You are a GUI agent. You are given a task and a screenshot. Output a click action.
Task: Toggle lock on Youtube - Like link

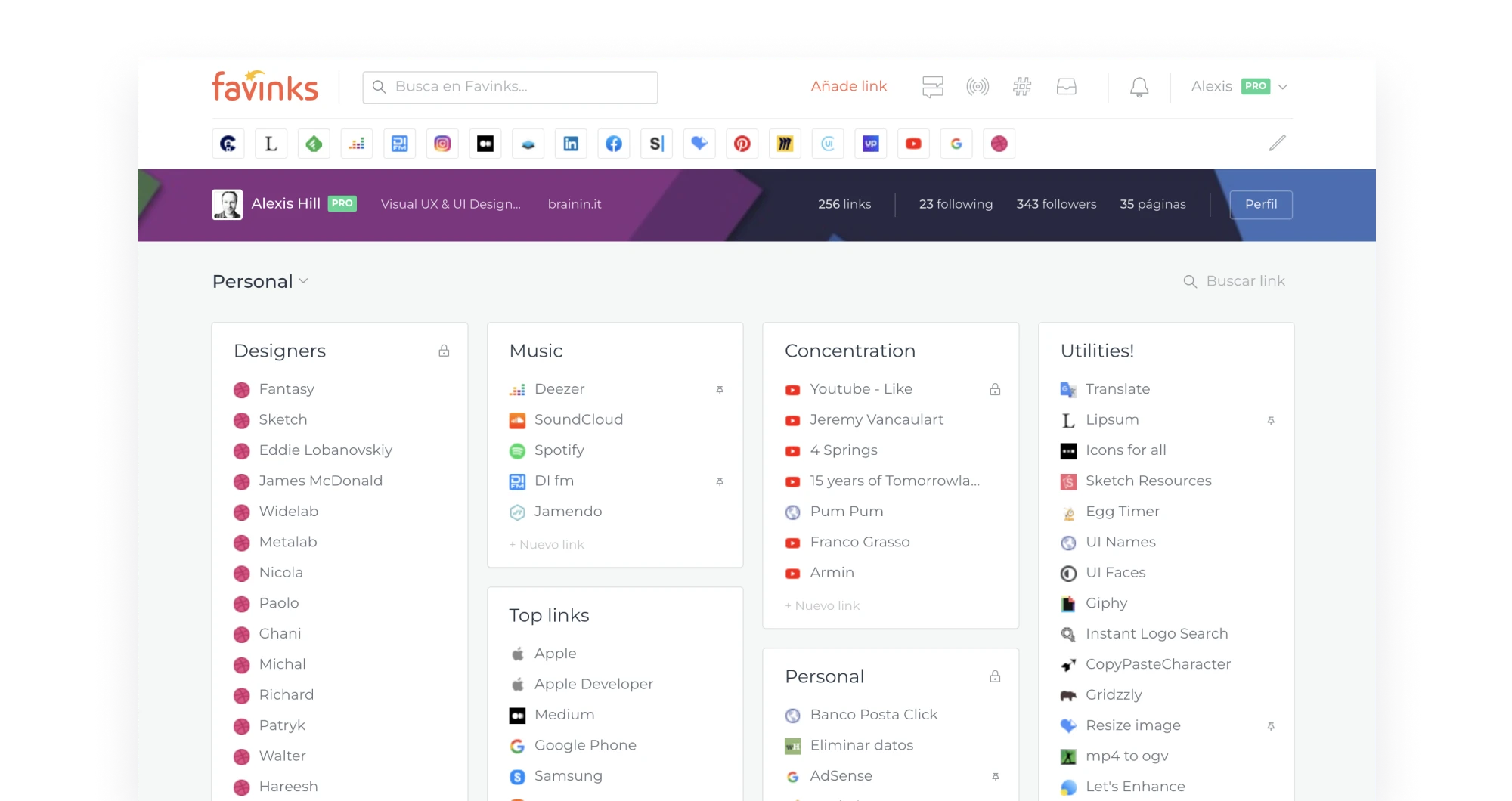(x=995, y=389)
